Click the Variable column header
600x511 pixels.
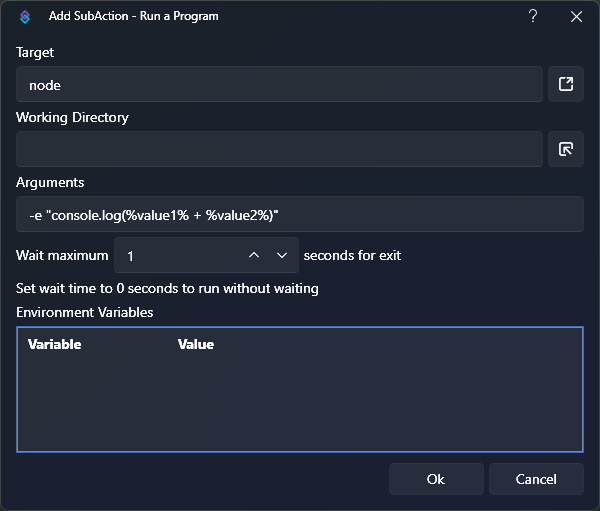pyautogui.click(x=55, y=344)
